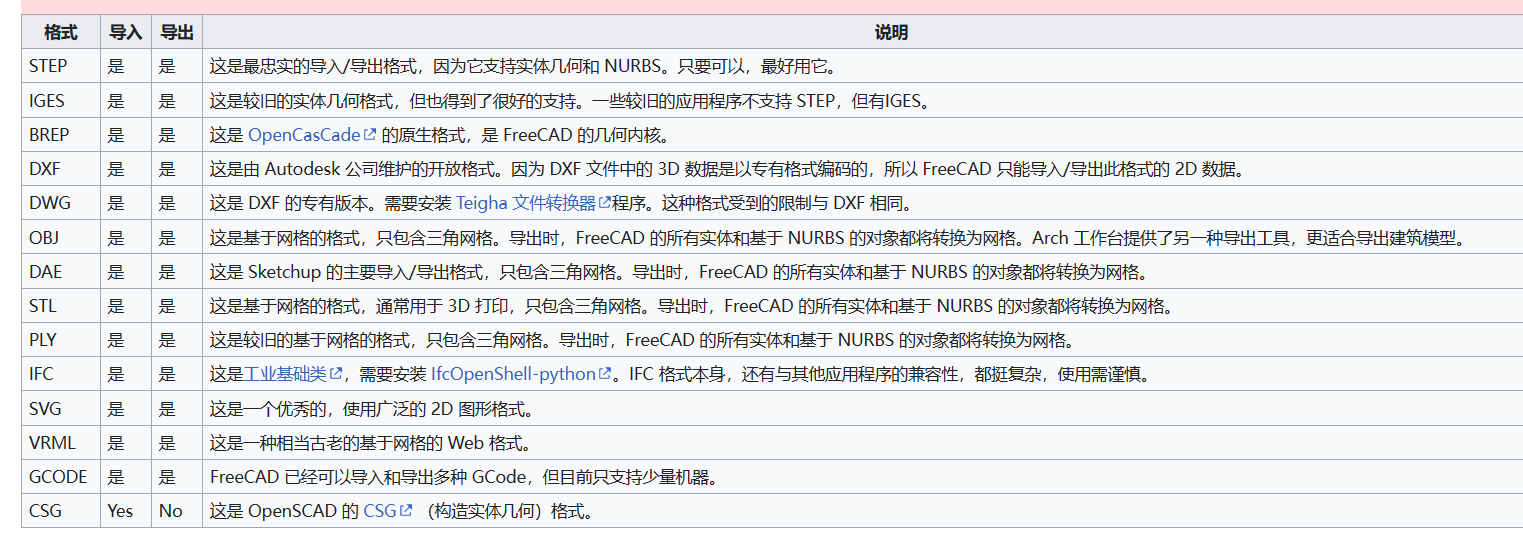Click external-link icon next to OpenCasCade
Image resolution: width=1523 pixels, height=541 pixels.
[370, 135]
